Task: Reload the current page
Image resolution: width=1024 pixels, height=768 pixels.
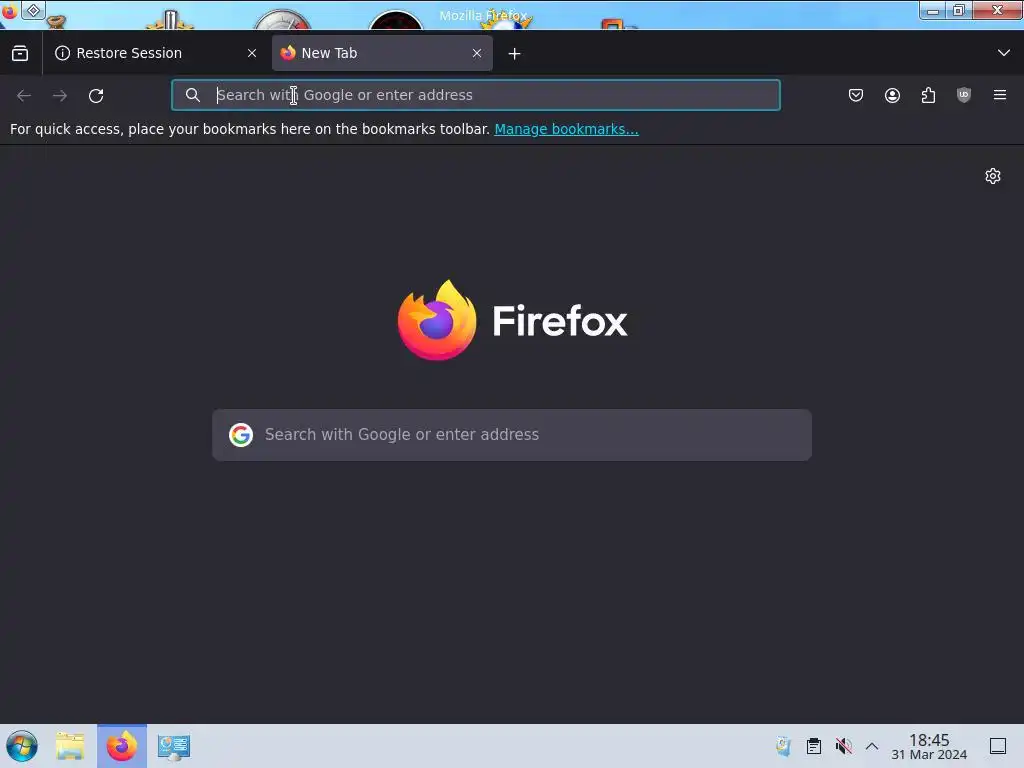Action: (x=96, y=95)
